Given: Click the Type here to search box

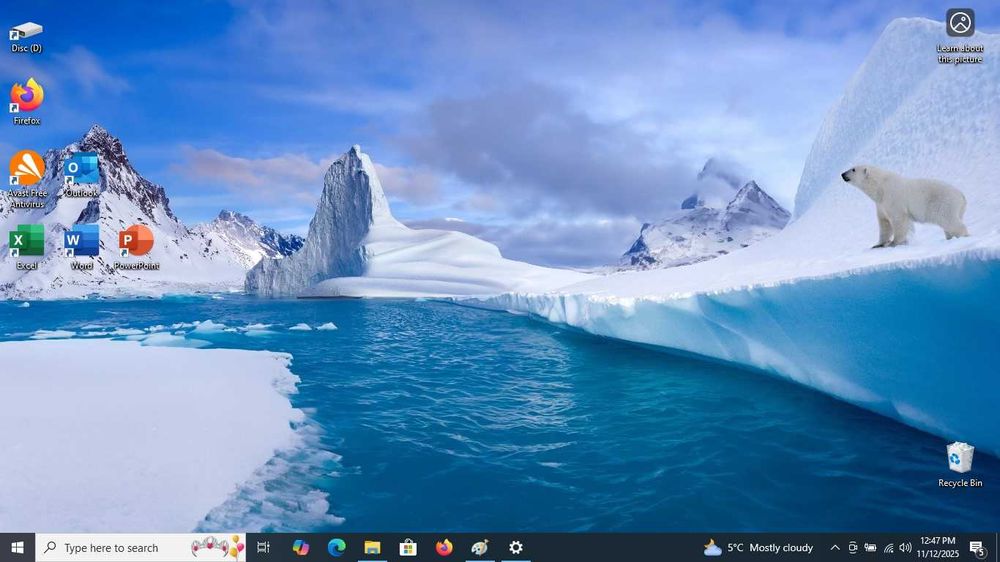Looking at the screenshot, I should click(x=140, y=547).
